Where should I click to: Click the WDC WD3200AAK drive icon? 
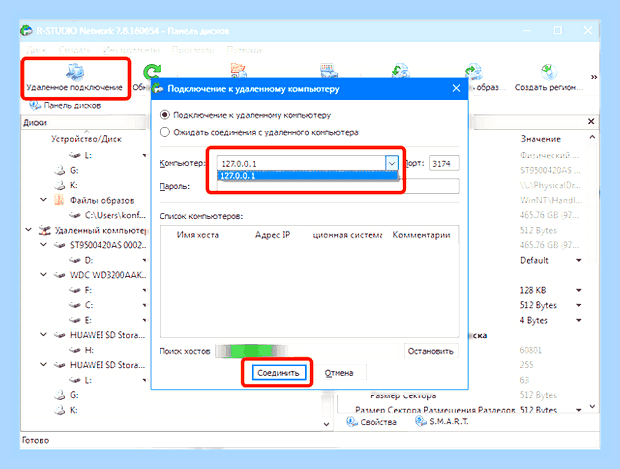pos(60,275)
